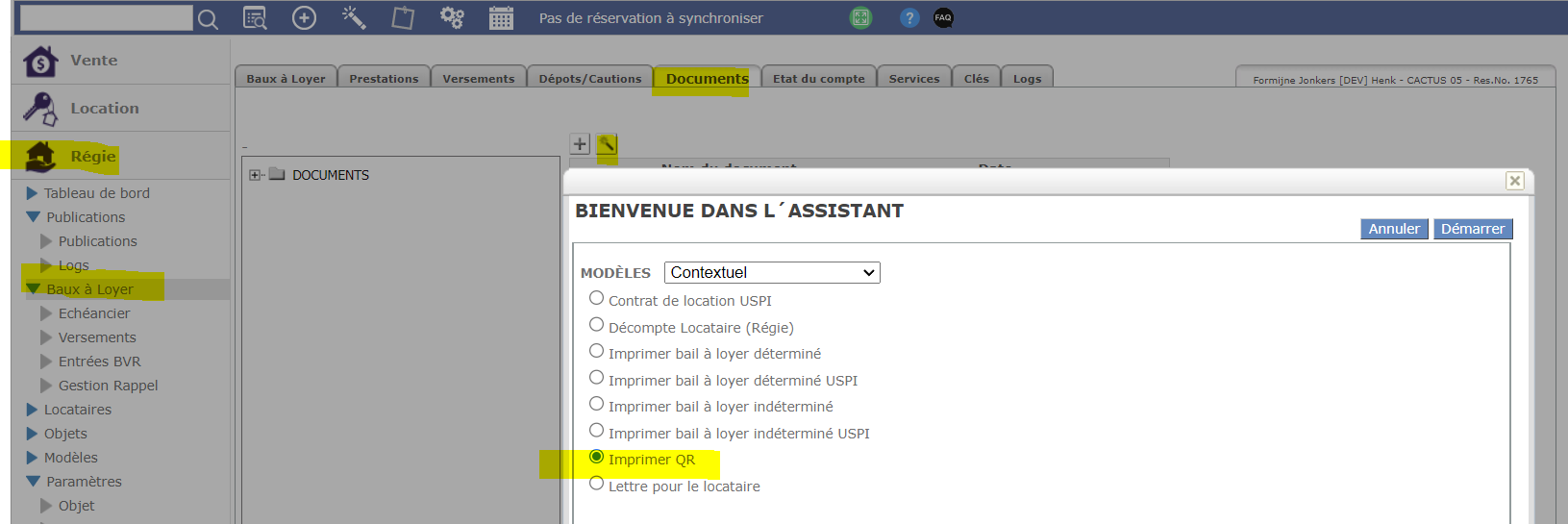Click the Annuler button
This screenshot has width=1568, height=524.
[x=1393, y=229]
